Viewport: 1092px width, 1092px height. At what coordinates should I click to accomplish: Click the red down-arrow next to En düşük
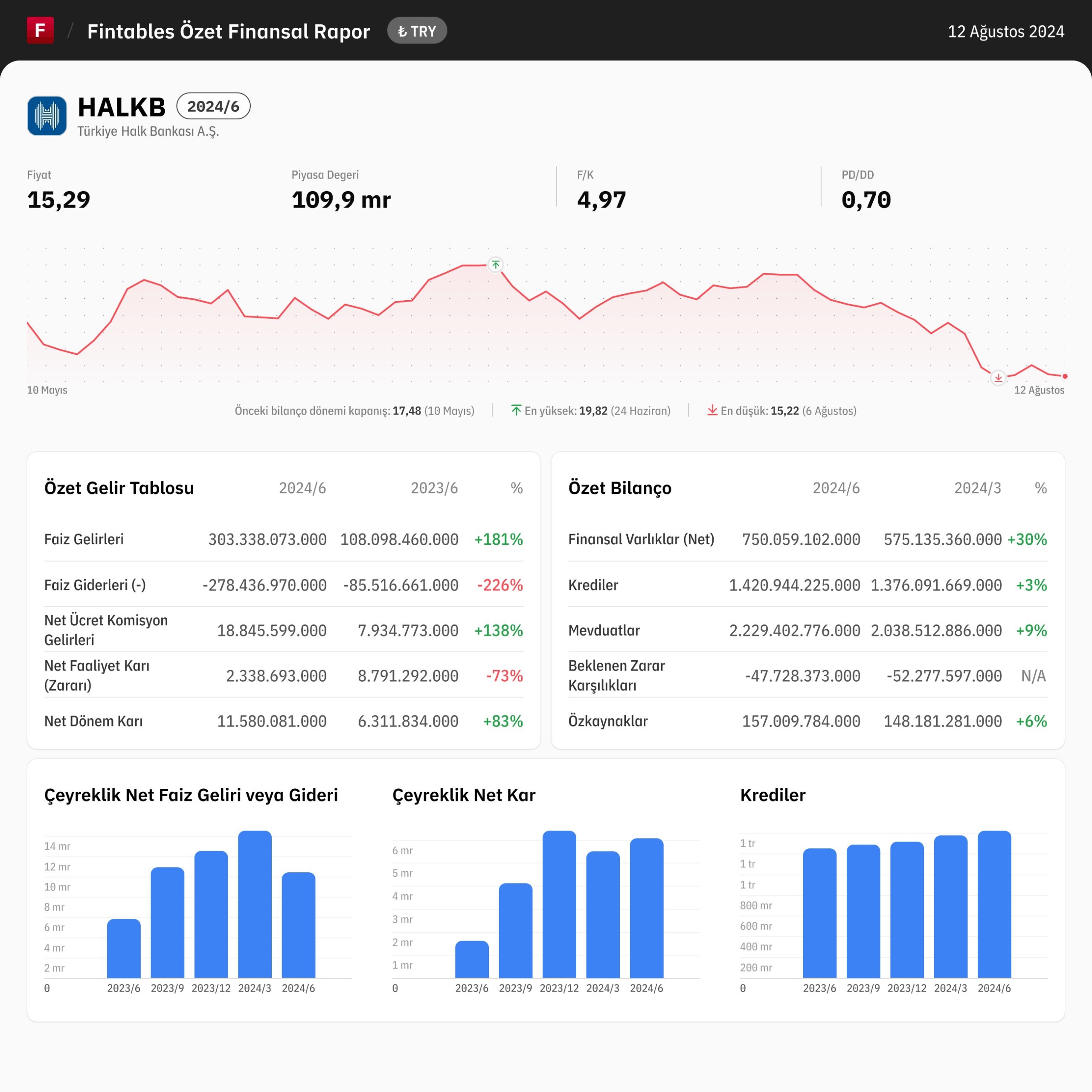click(712, 410)
